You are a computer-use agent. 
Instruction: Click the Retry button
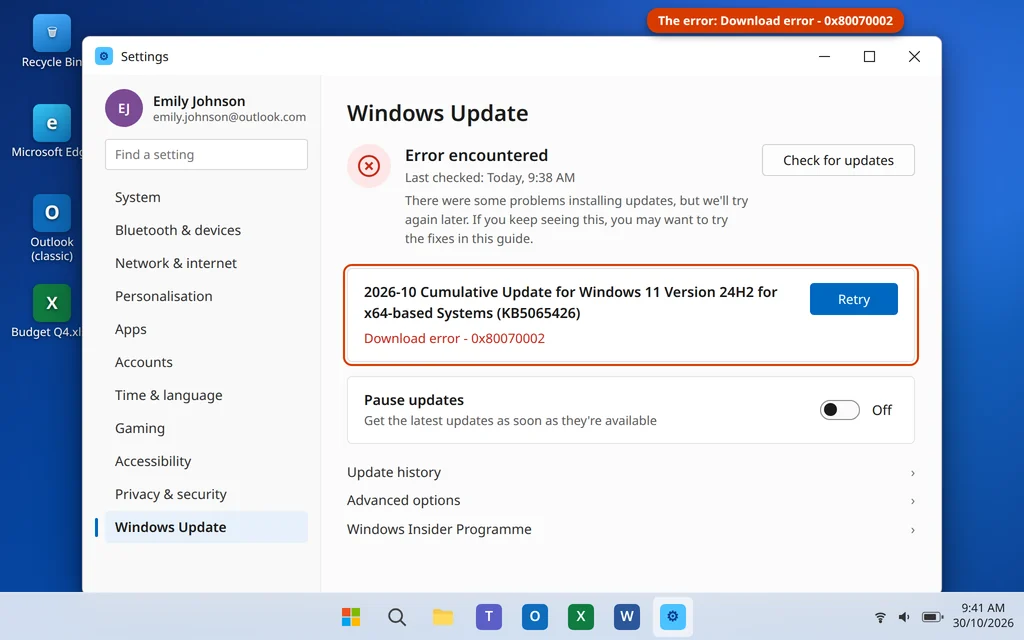[854, 299]
